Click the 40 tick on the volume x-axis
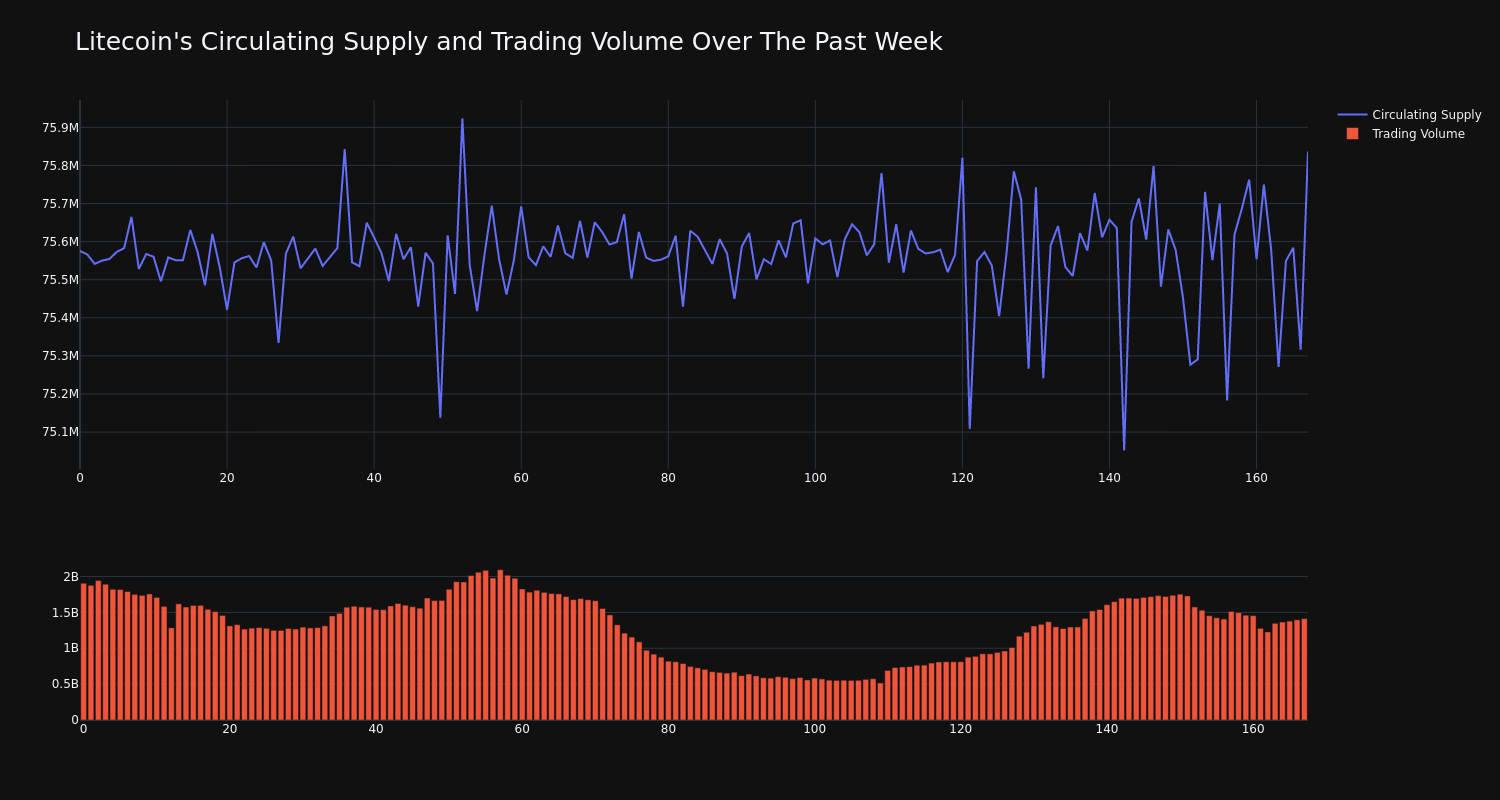The height and width of the screenshot is (800, 1500). click(376, 729)
